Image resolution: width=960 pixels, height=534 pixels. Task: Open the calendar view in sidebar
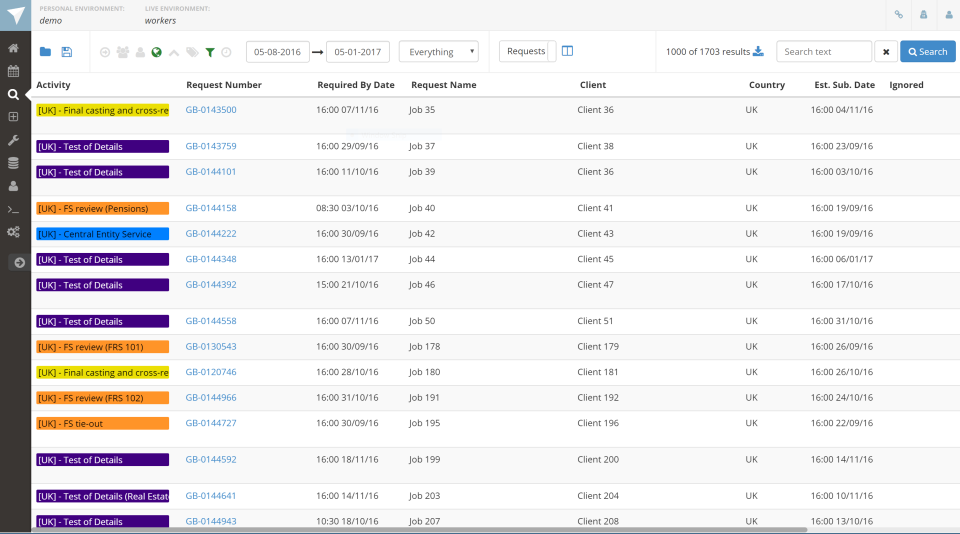[13, 71]
